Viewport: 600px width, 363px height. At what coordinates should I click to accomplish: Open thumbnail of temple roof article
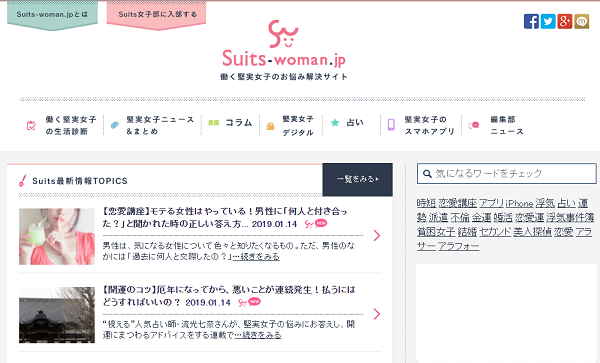(57, 315)
